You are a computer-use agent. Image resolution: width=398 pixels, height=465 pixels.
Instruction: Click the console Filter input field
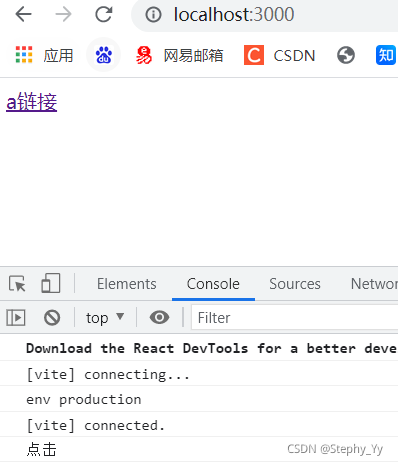295,317
